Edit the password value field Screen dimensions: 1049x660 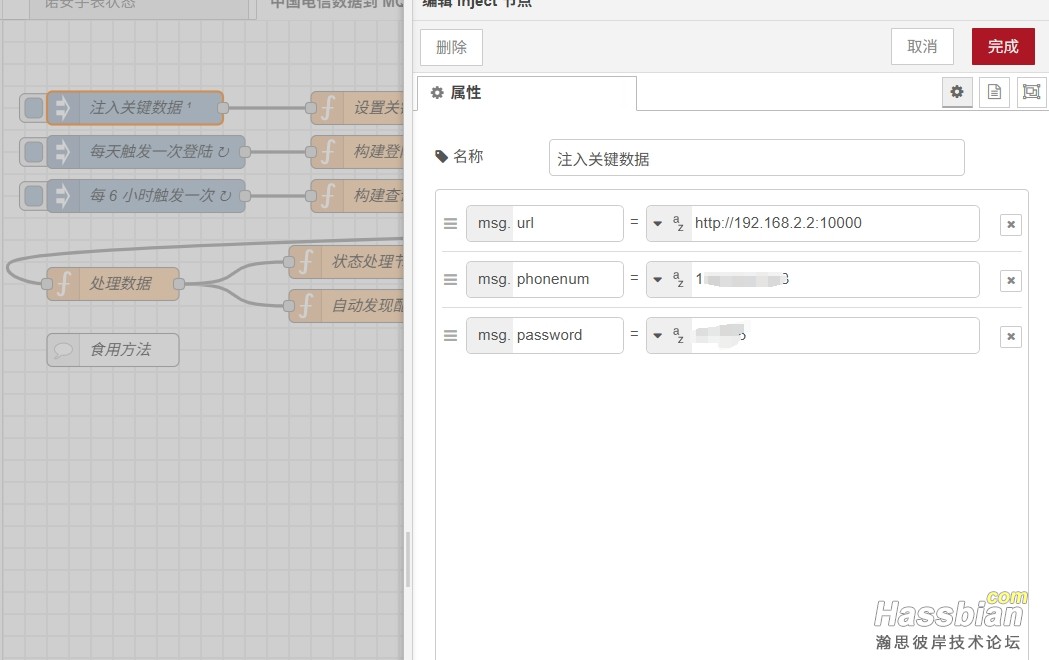coord(835,335)
